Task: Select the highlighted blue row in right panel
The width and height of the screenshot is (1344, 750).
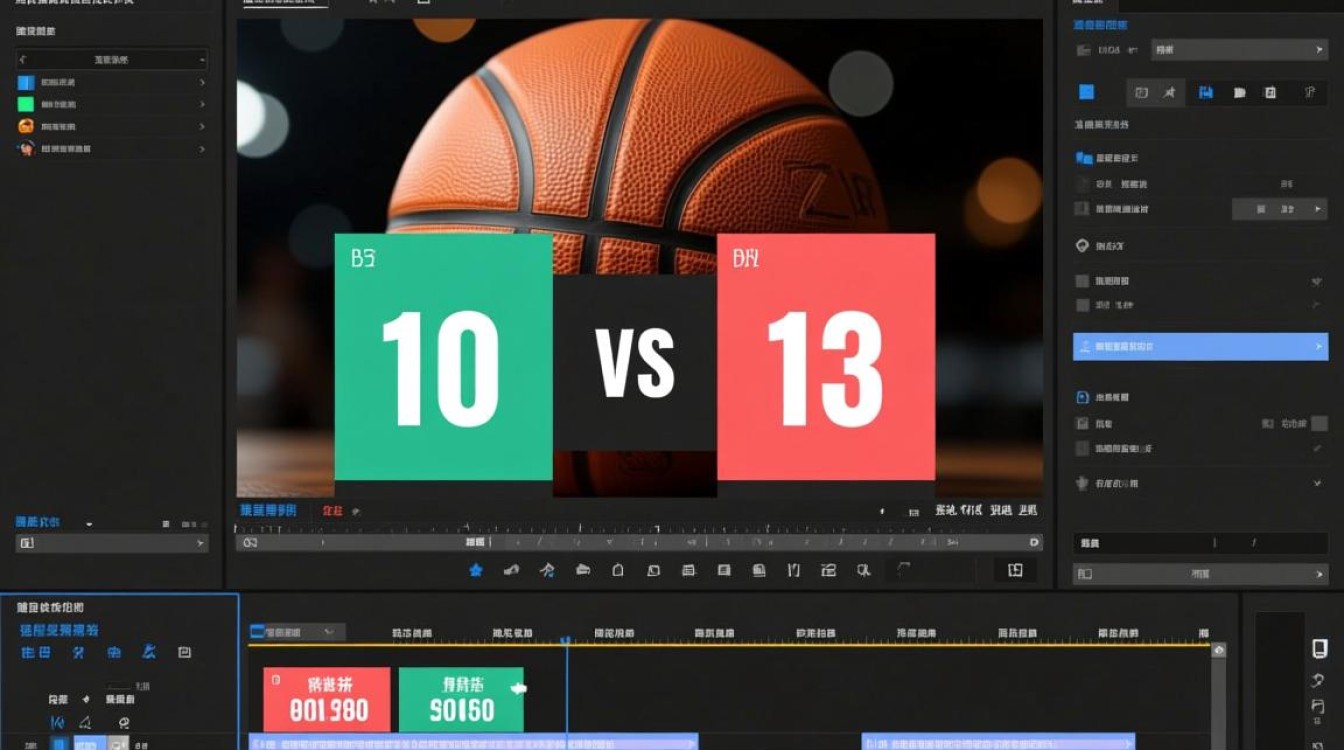Action: (1200, 346)
